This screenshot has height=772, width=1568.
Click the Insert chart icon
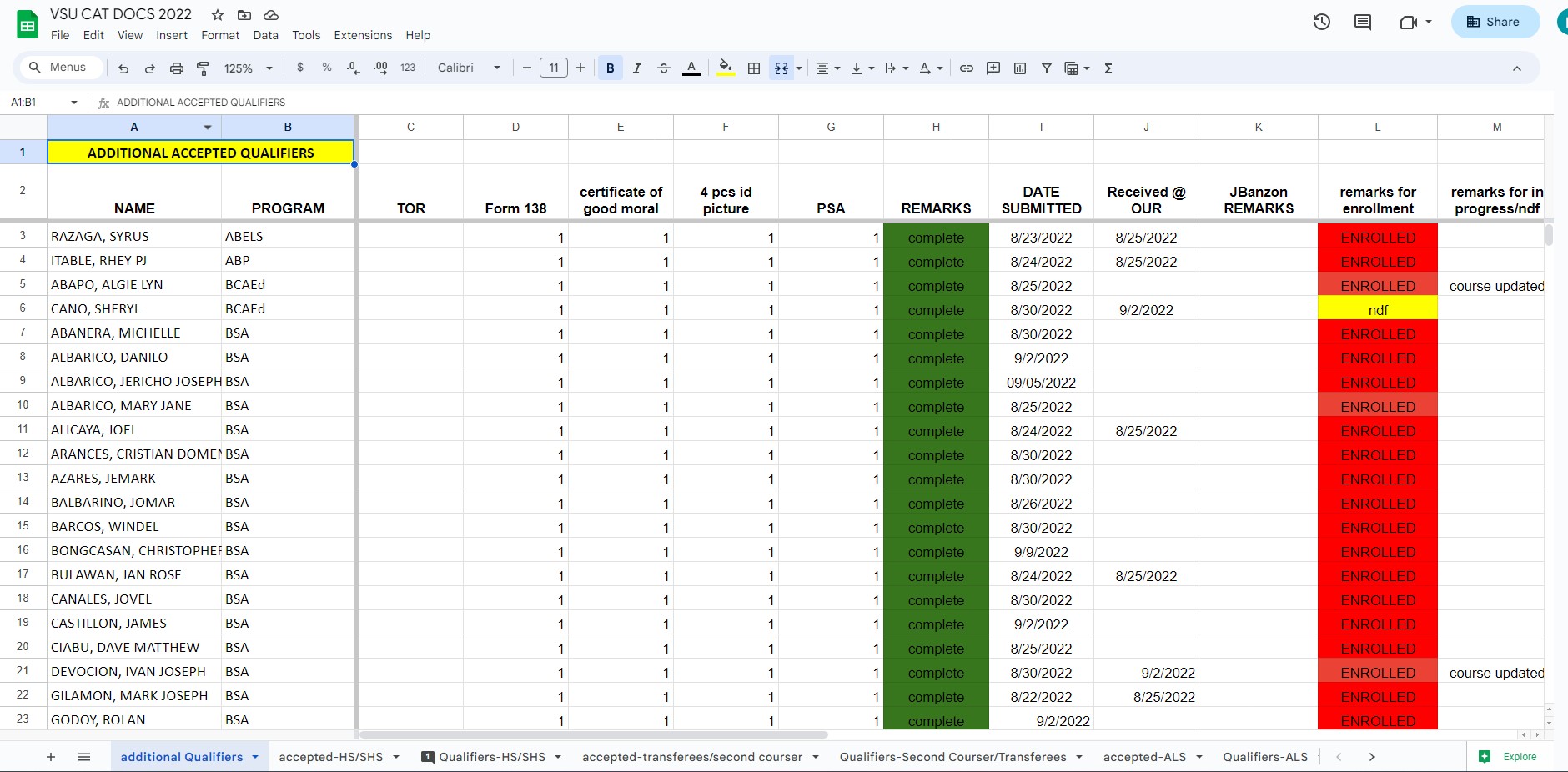pos(1020,68)
